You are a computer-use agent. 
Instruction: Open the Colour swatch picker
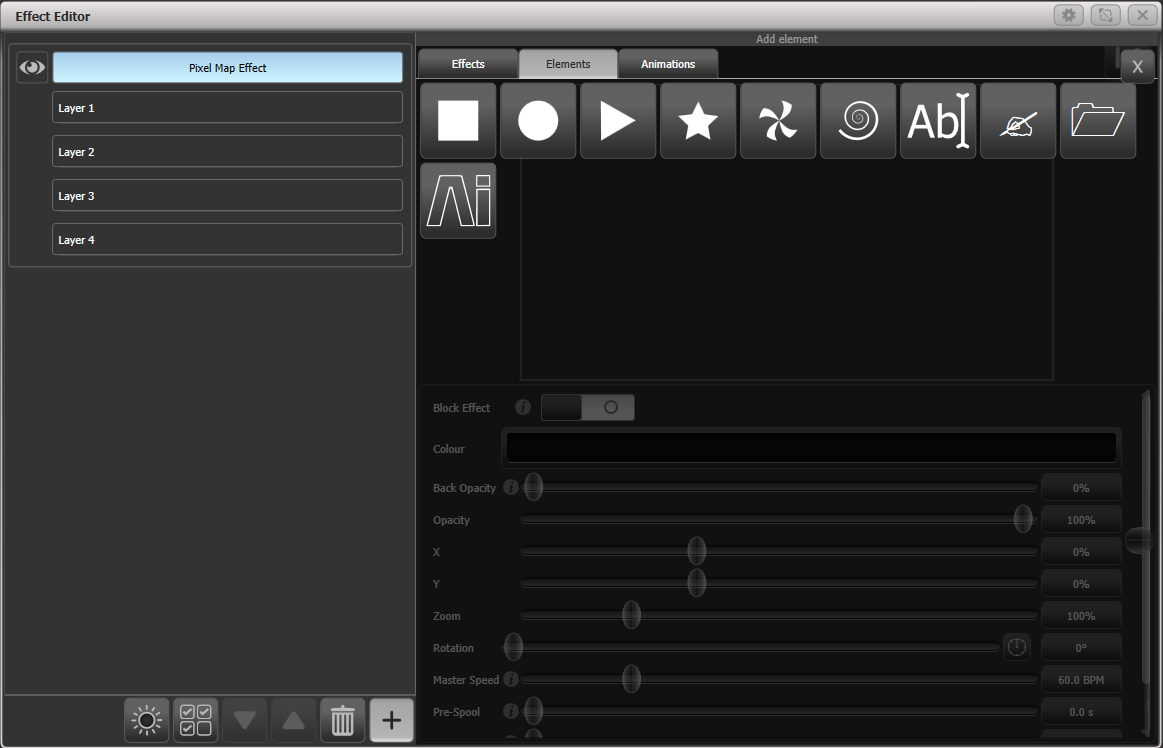tap(810, 448)
